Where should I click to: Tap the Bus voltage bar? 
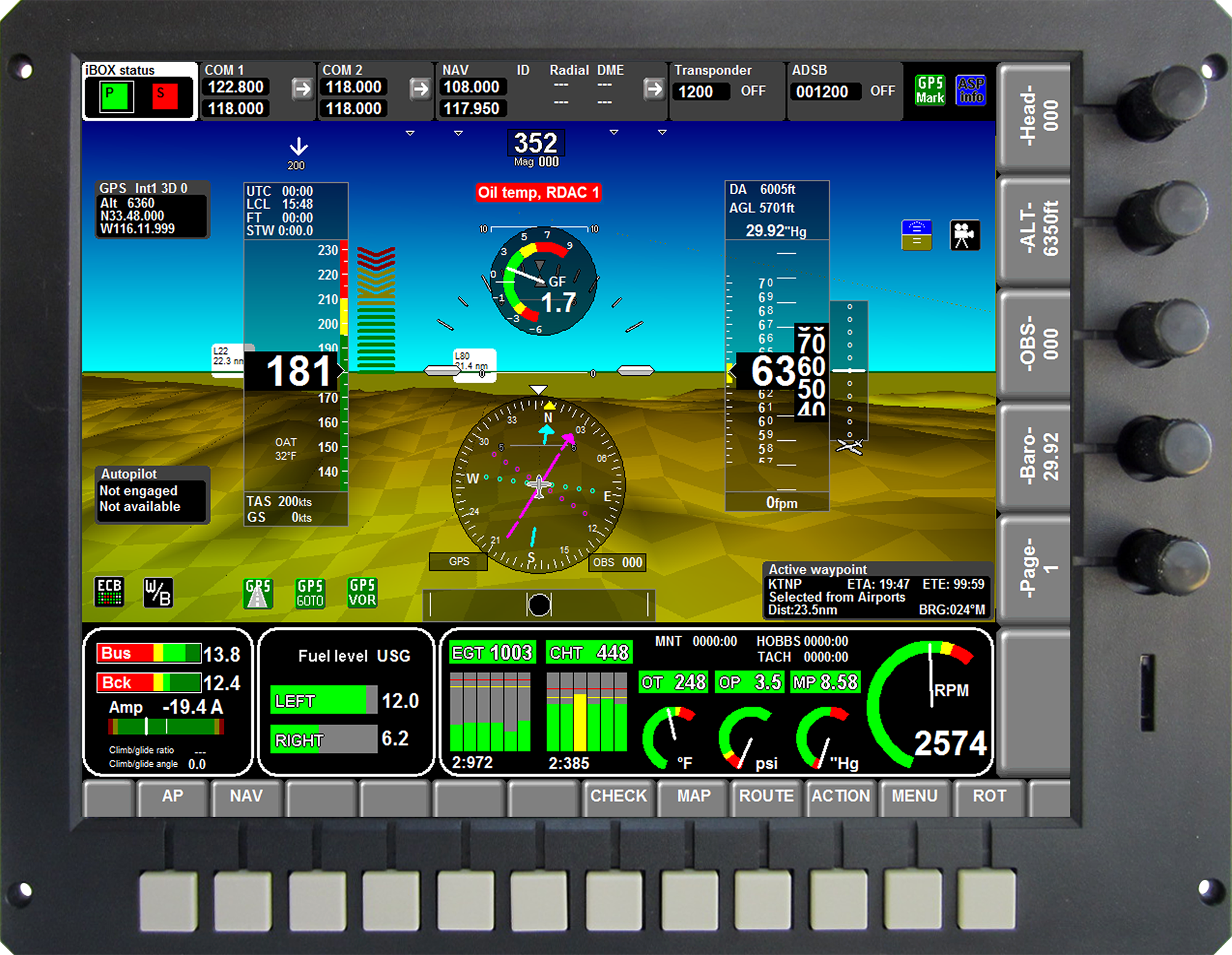pos(148,653)
